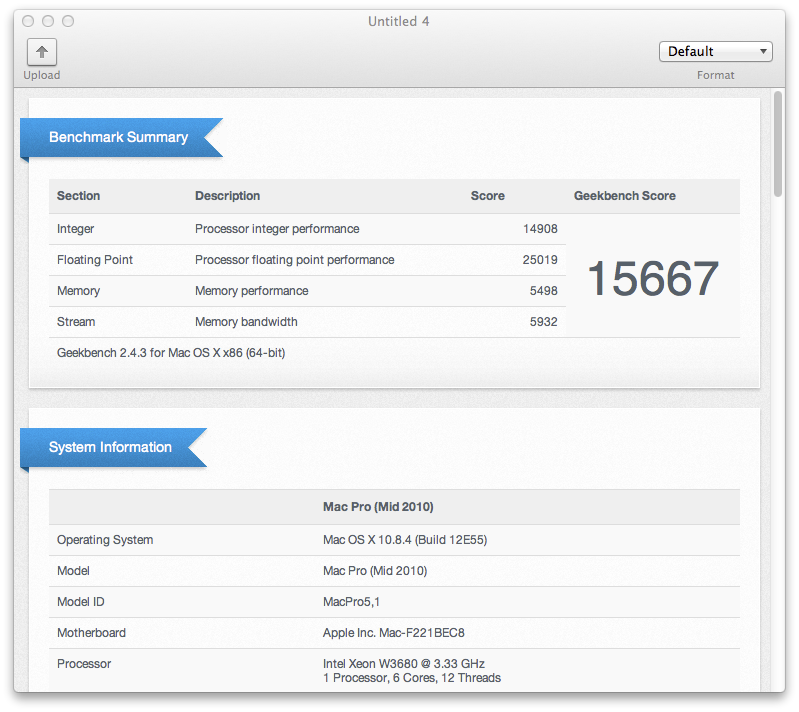
Task: Click the window minimize button
Action: pos(48,21)
